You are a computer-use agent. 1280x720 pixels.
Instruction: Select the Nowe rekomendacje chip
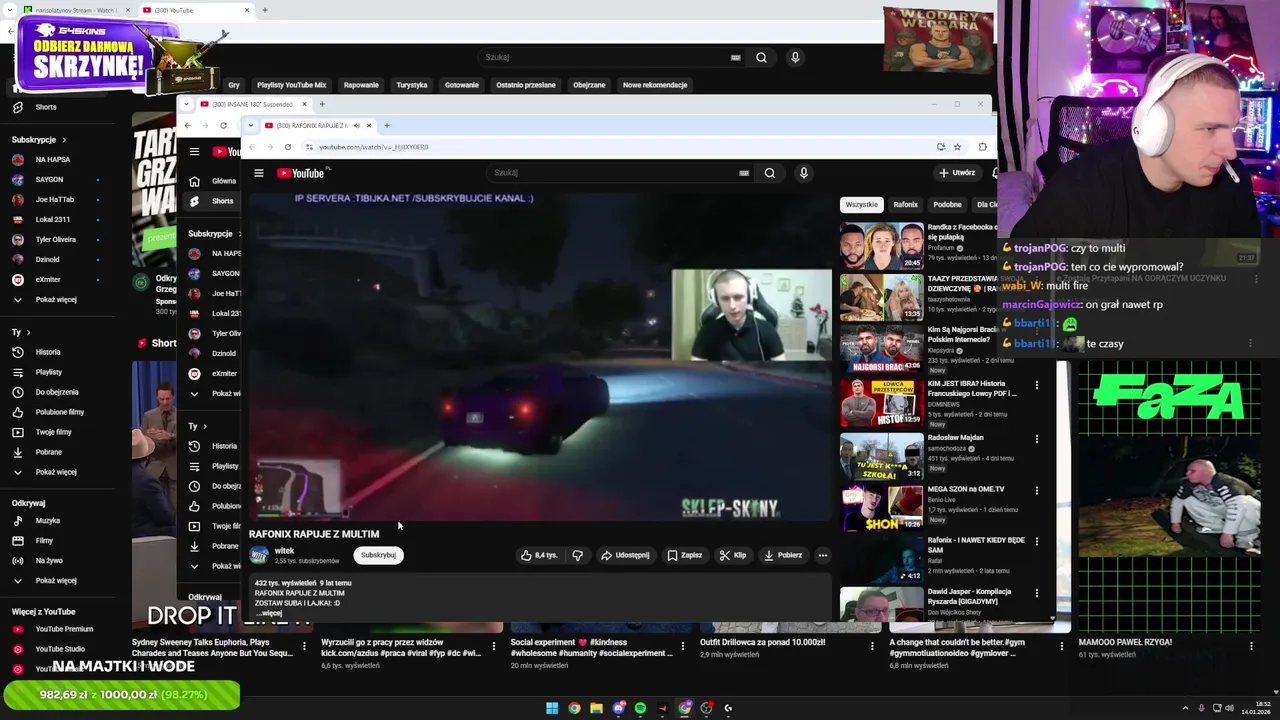[655, 85]
